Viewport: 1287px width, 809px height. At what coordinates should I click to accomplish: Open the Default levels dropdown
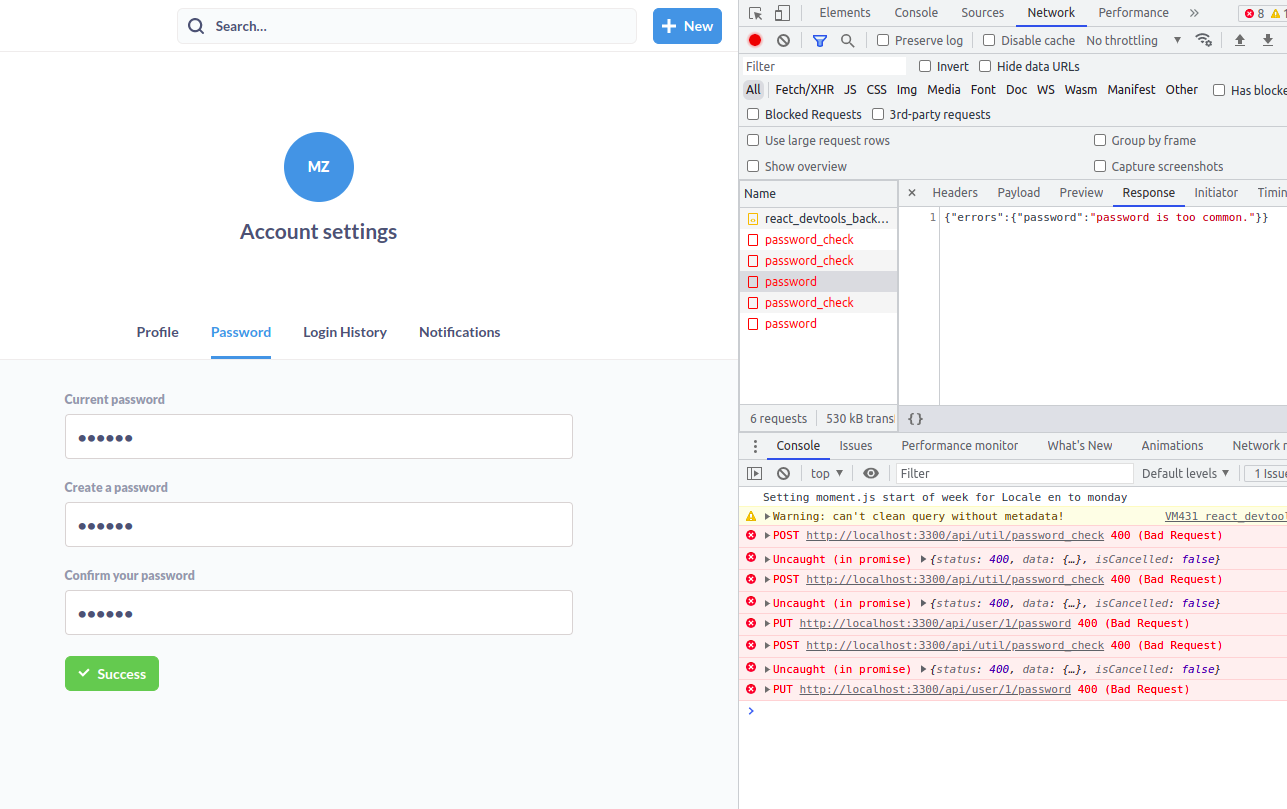(x=1185, y=472)
